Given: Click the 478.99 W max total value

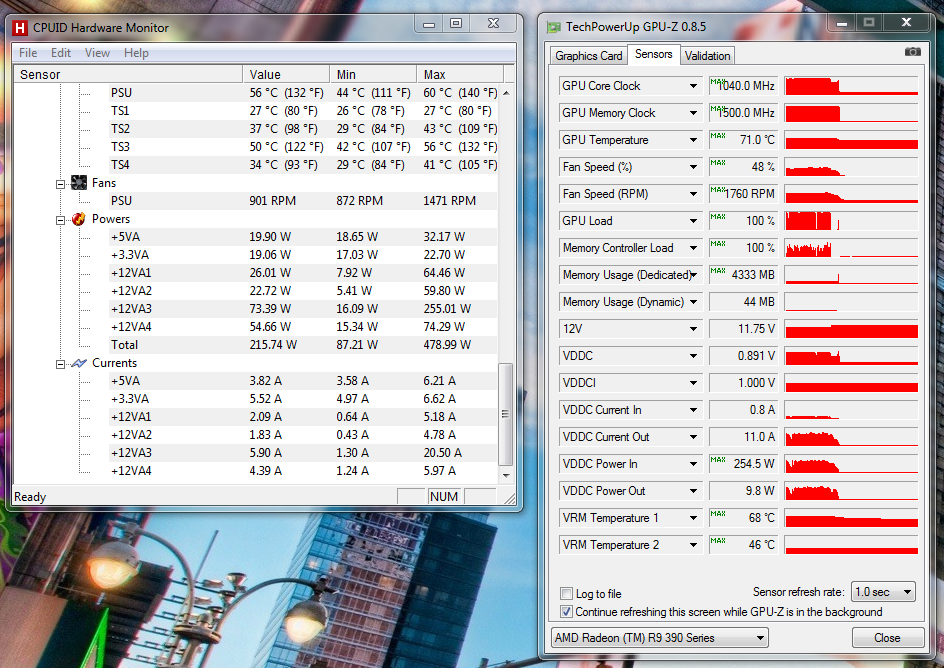Looking at the screenshot, I should (447, 345).
